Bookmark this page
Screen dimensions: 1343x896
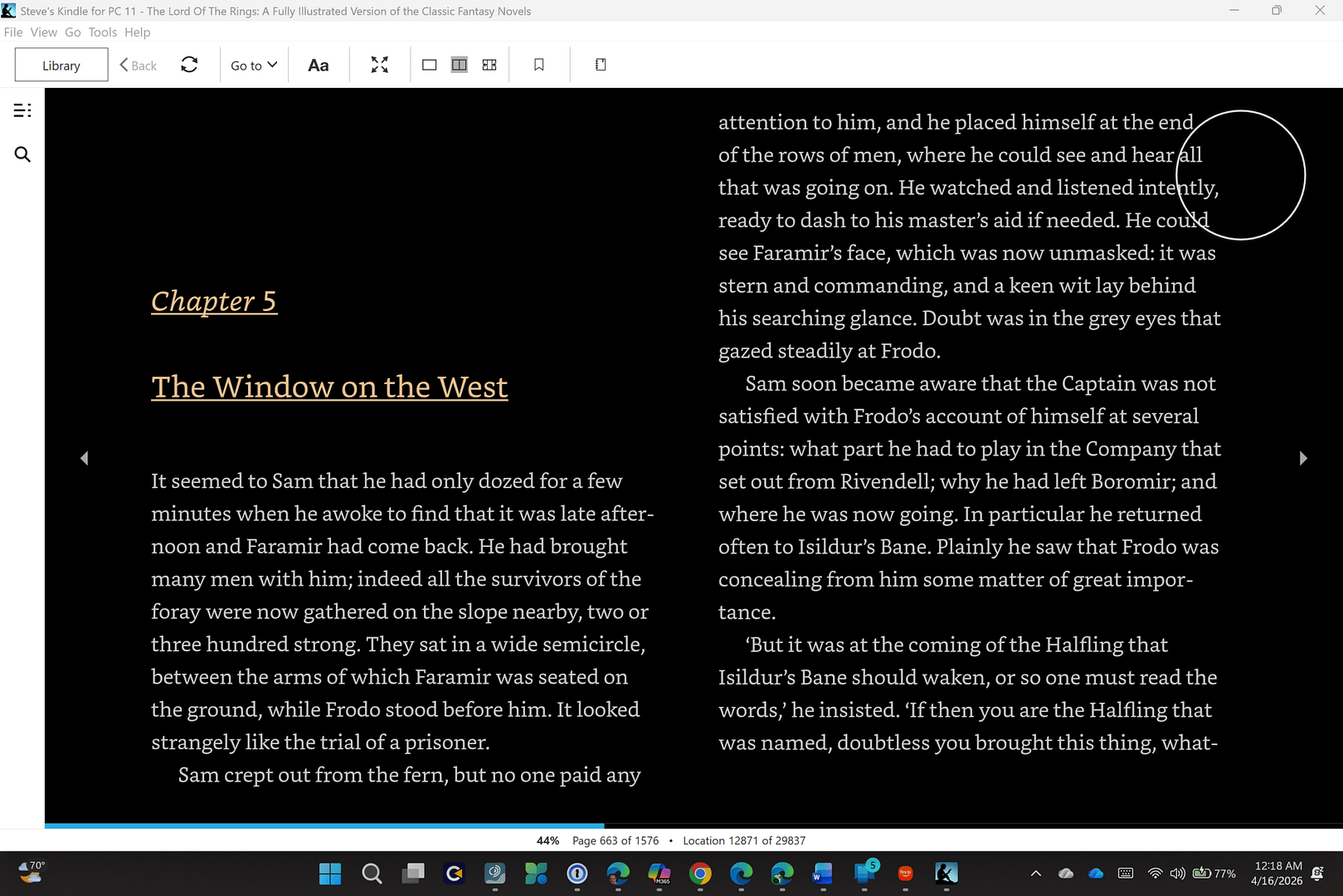(x=539, y=65)
